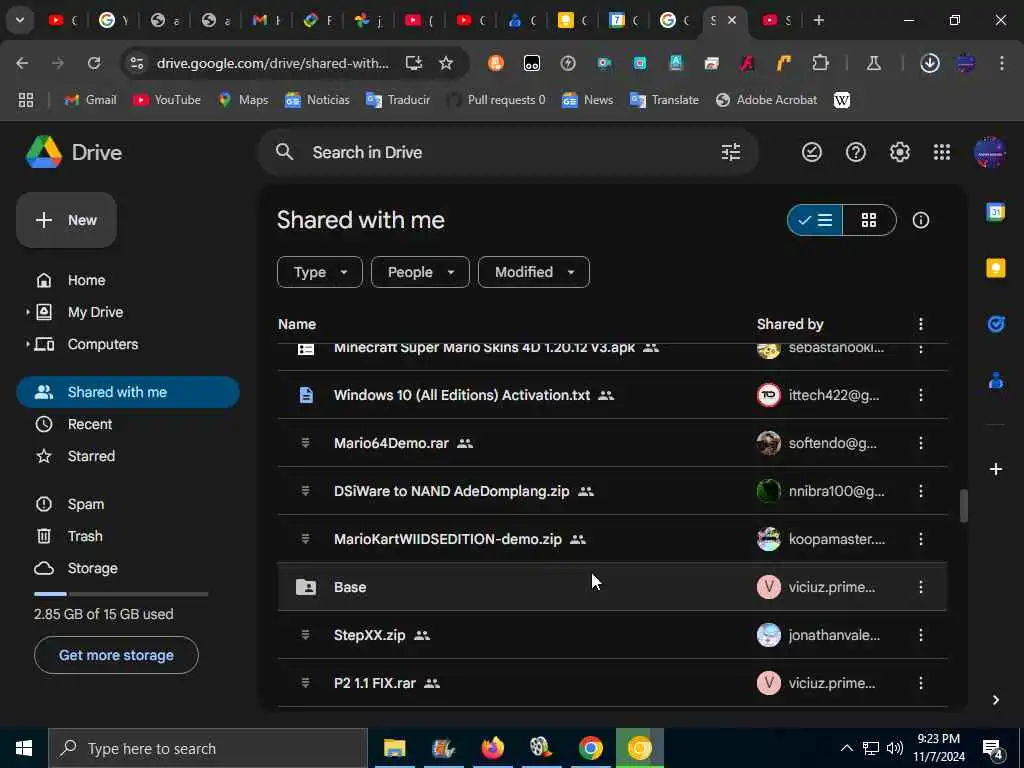Open the Help question mark icon
This screenshot has height=768, width=1024.
pos(856,152)
